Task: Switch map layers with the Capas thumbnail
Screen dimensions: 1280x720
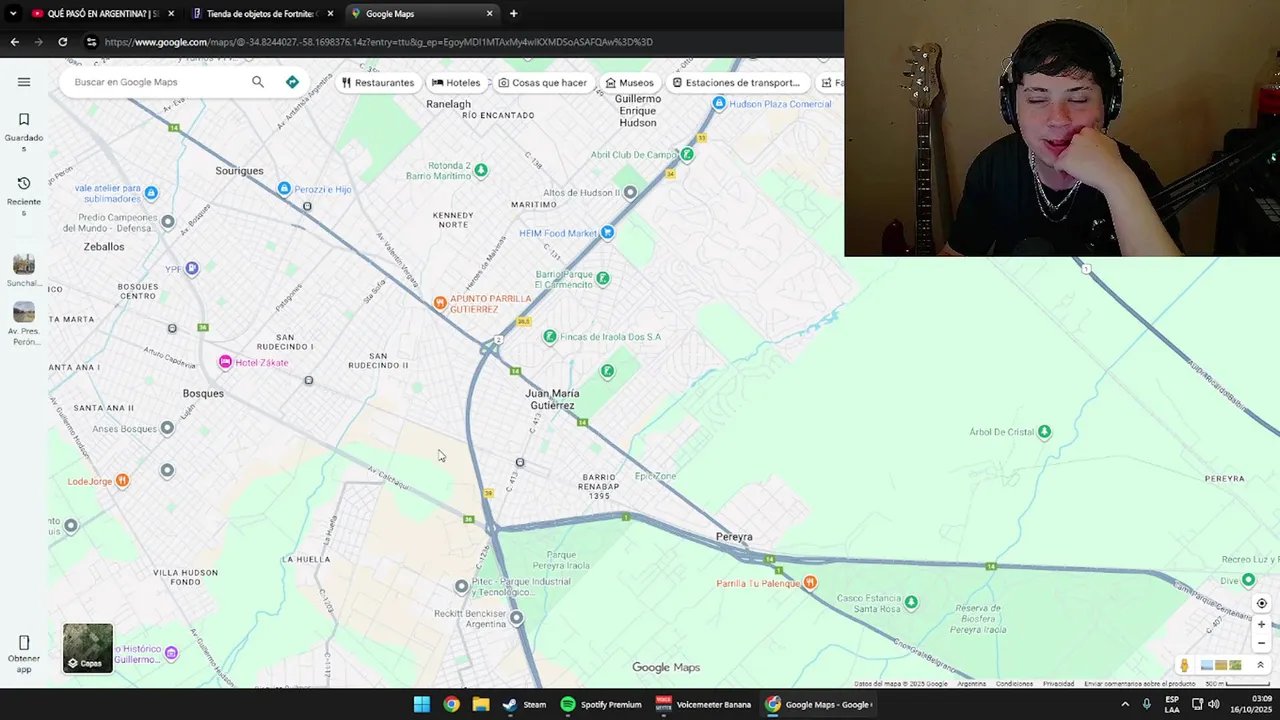Action: pos(88,648)
